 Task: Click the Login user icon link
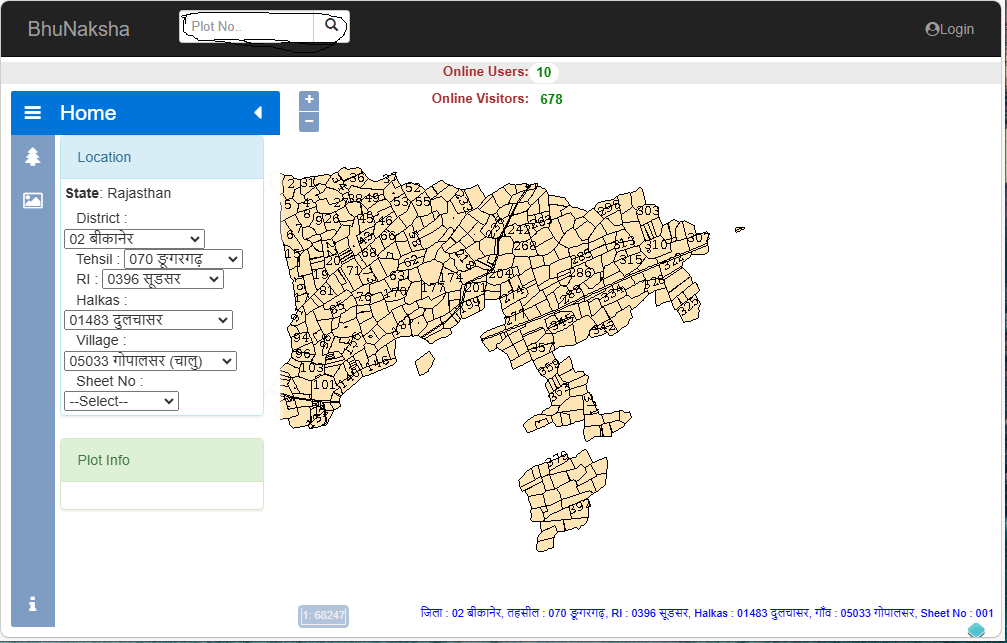949,29
